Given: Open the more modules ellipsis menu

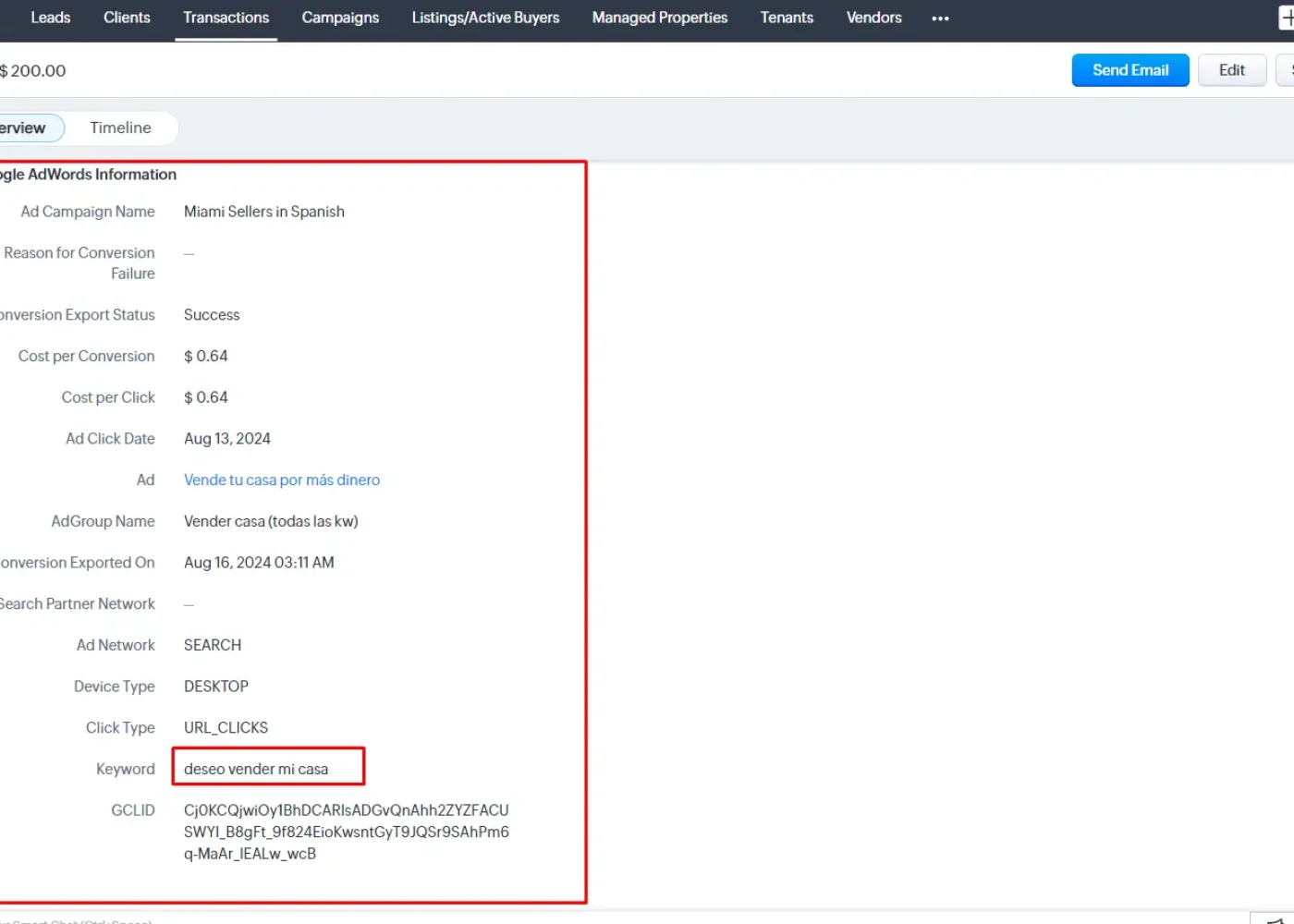Looking at the screenshot, I should [940, 18].
